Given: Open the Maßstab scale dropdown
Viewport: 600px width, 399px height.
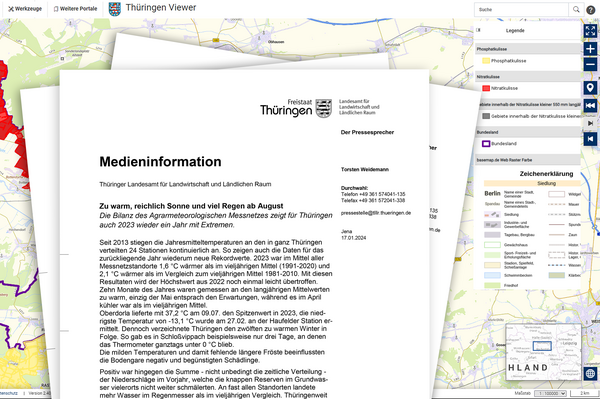Looking at the screenshot, I should tap(550, 393).
